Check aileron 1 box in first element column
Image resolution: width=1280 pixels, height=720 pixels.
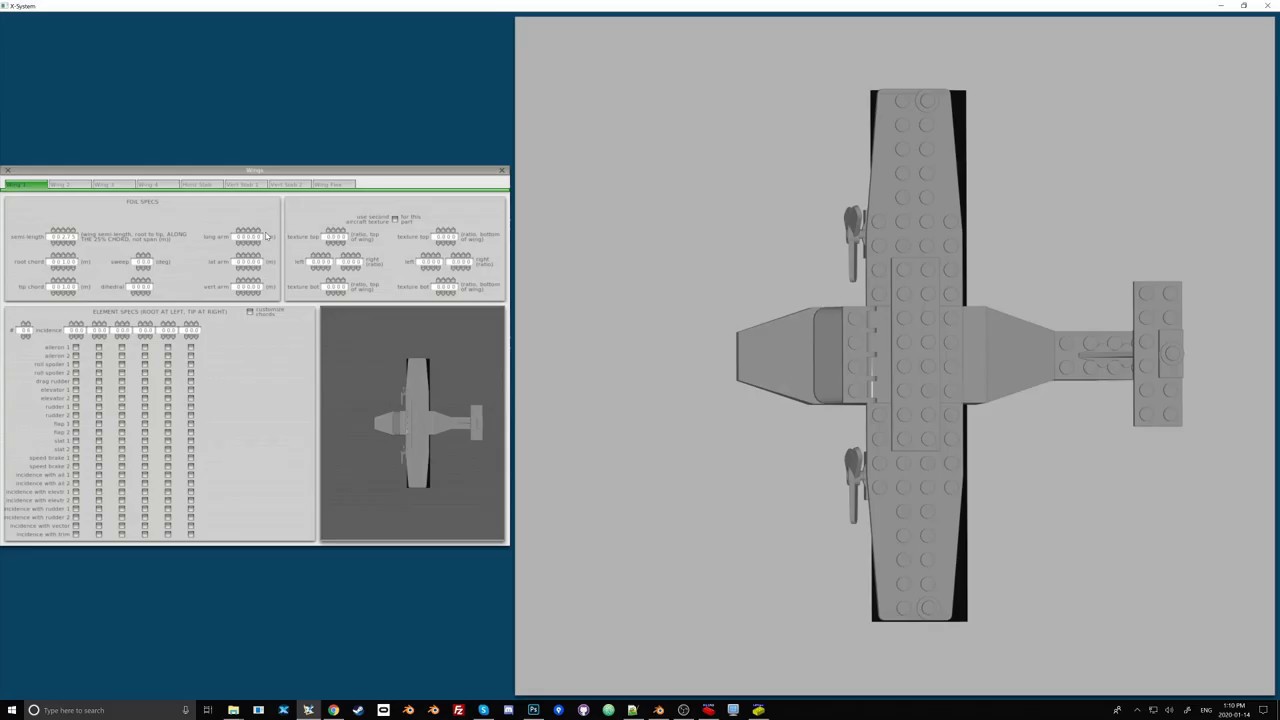coord(75,347)
